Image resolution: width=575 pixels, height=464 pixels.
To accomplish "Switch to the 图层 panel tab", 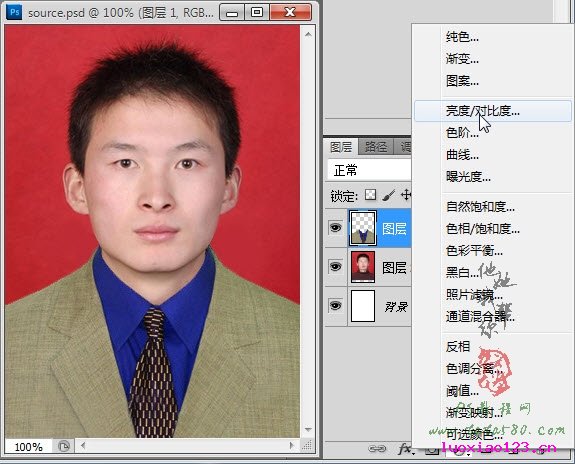I will coord(341,147).
